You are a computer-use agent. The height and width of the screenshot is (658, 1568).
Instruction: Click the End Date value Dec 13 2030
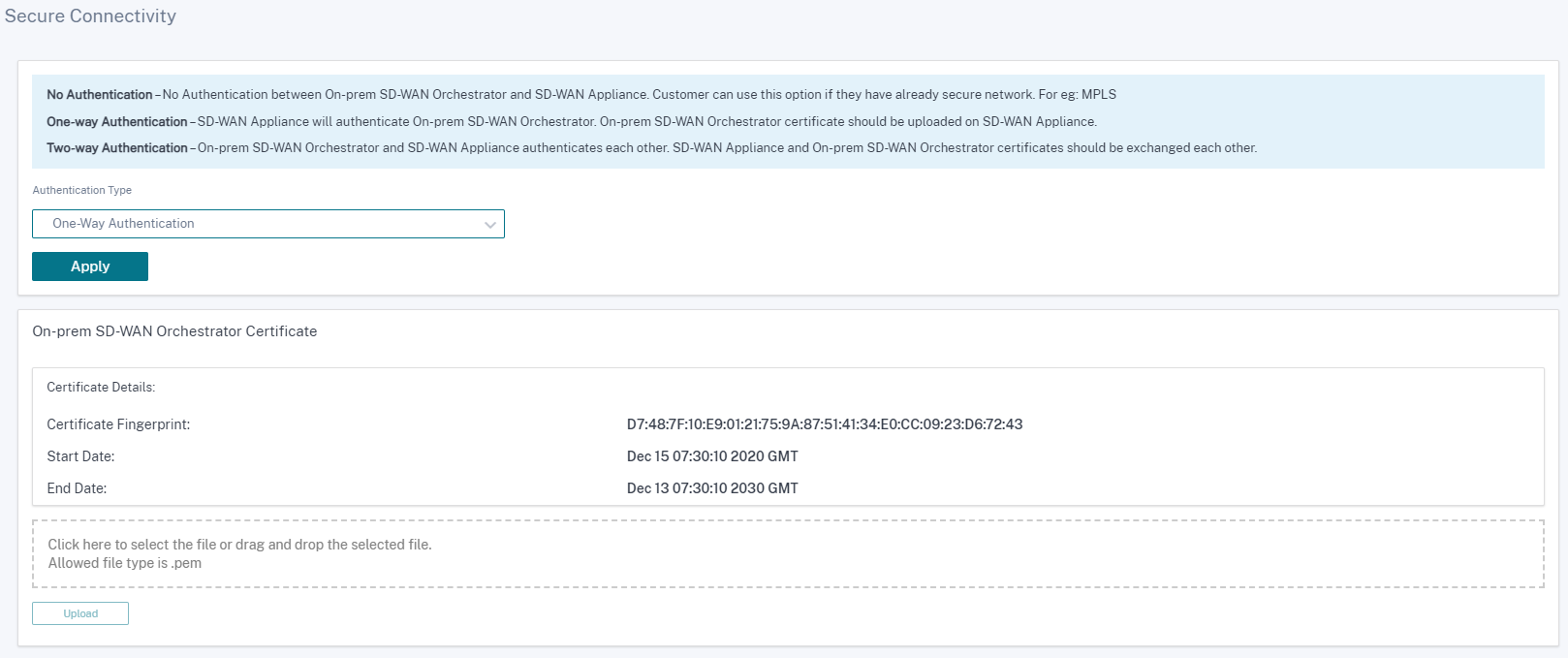(x=712, y=488)
